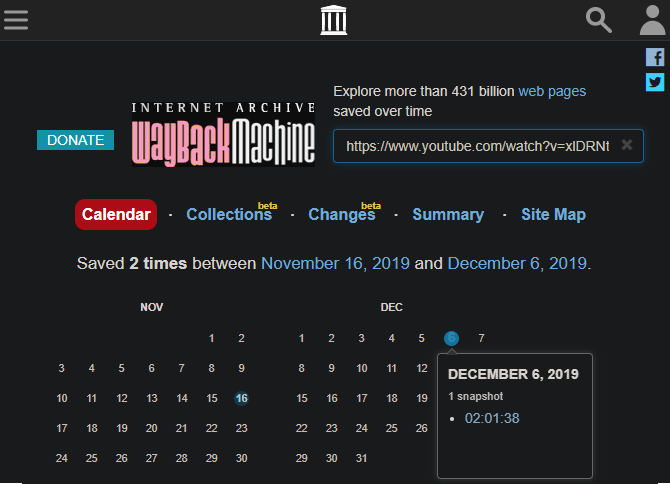Click inside the YouTube URL input field
This screenshot has width=670, height=484.
pos(476,146)
